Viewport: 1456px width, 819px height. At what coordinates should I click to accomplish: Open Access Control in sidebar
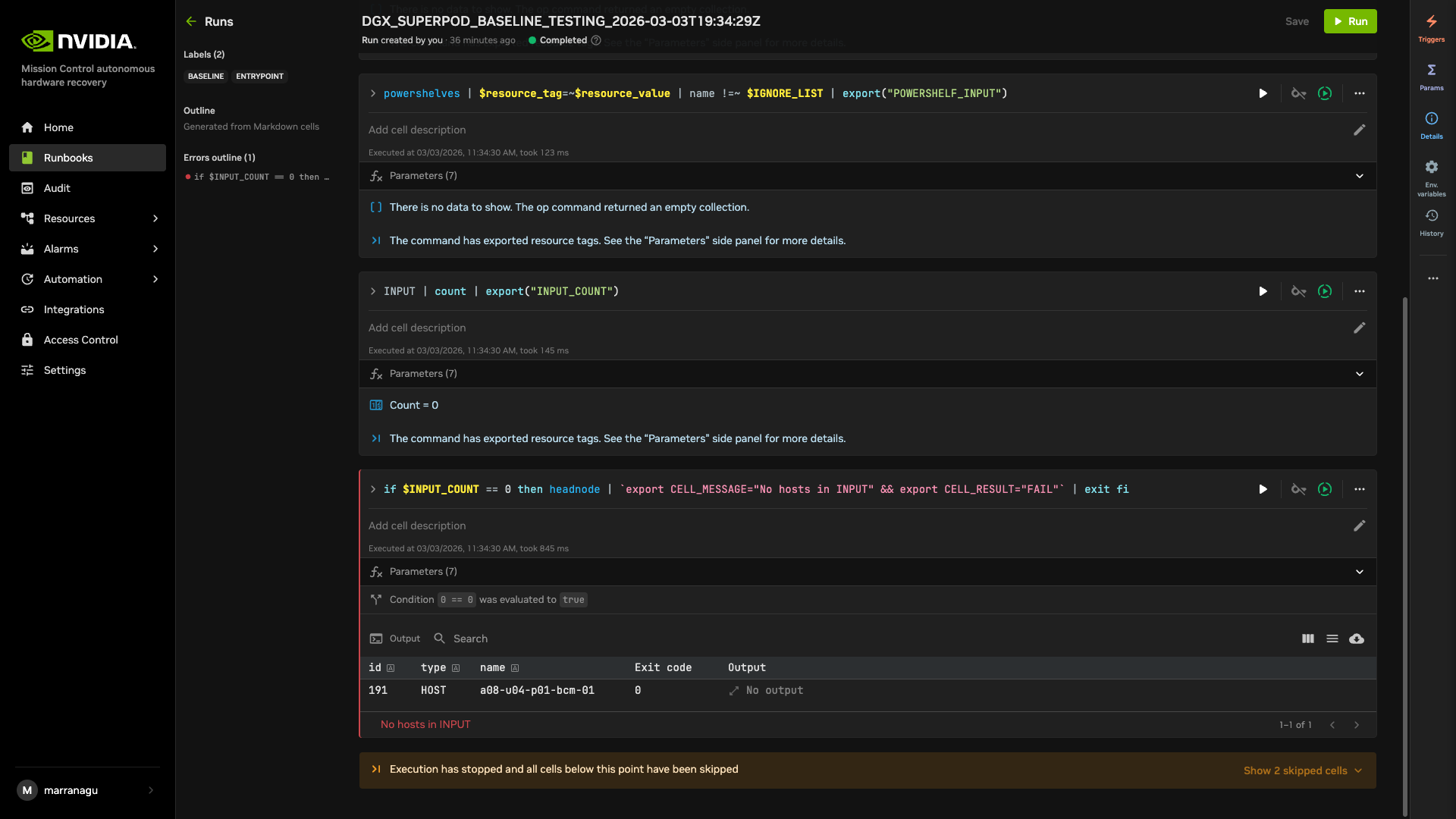click(87, 340)
